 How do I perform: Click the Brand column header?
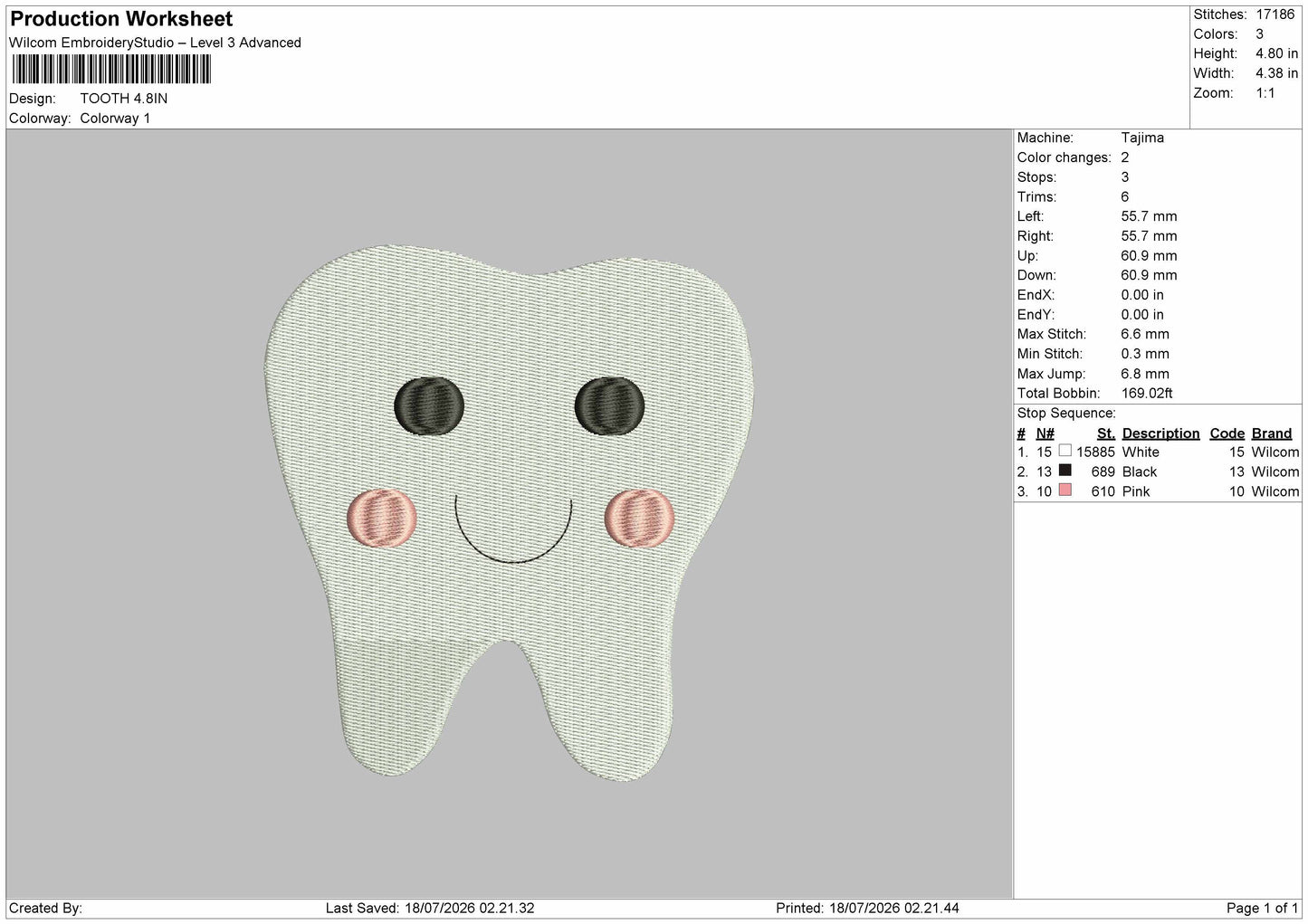coord(1272,433)
